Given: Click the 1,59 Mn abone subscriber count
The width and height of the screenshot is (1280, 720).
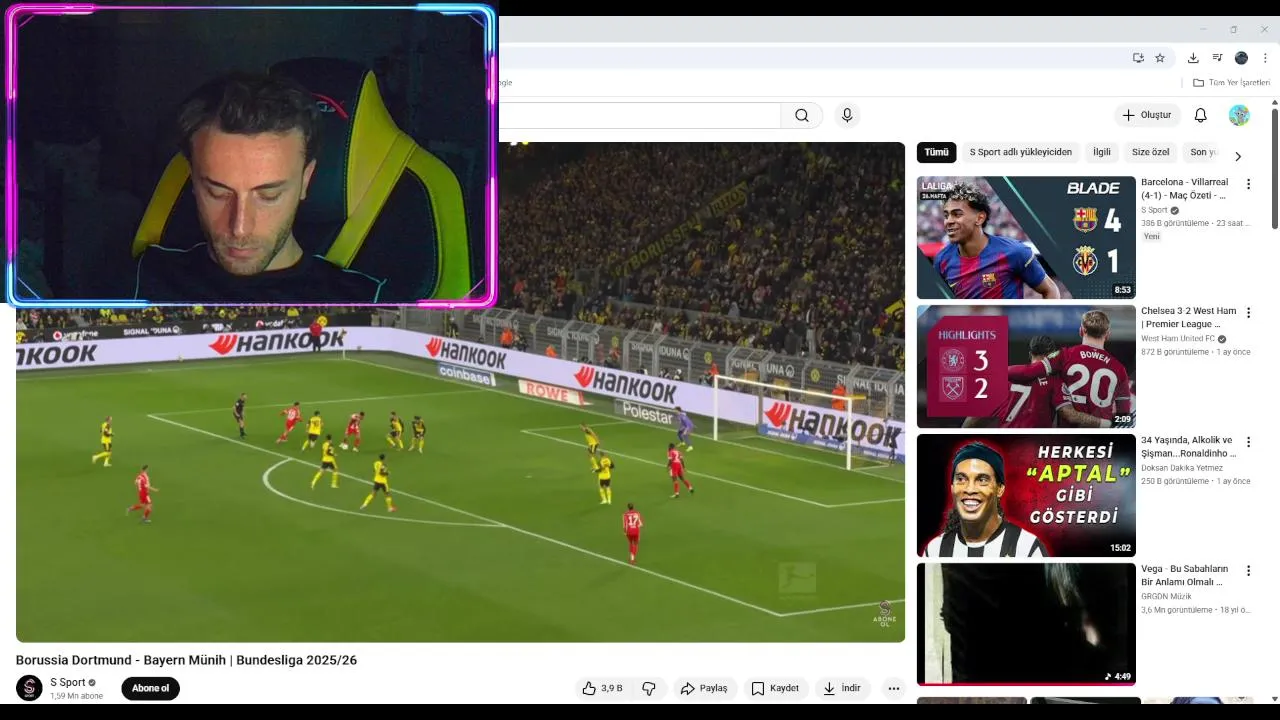Looking at the screenshot, I should coord(76,696).
